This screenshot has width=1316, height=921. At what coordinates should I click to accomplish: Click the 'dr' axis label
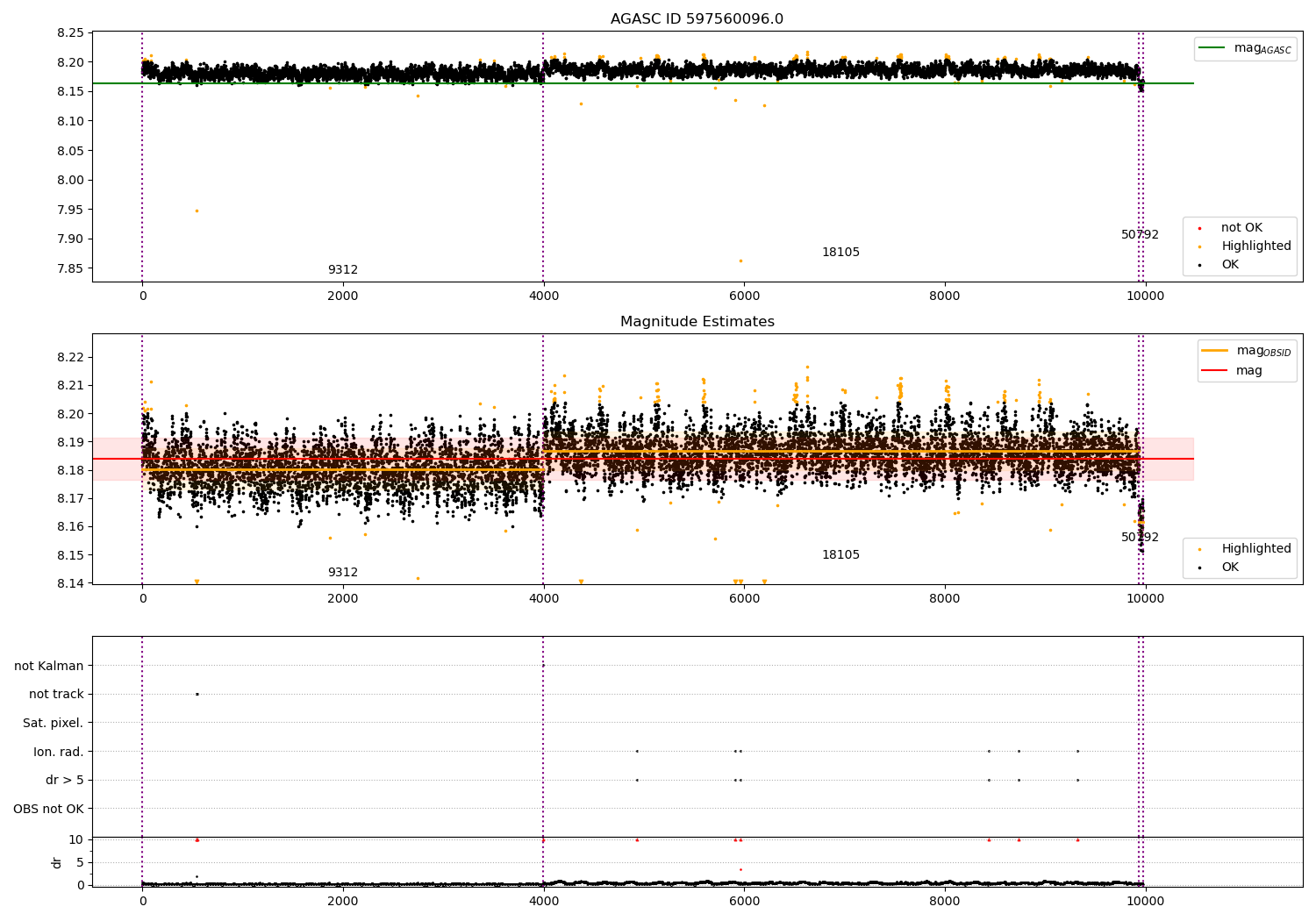[57, 862]
